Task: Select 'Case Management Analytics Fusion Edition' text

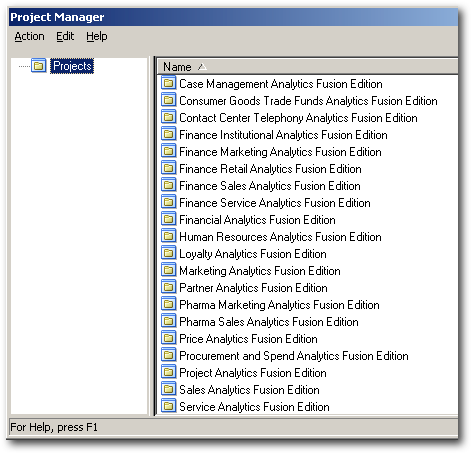Action: click(x=281, y=84)
